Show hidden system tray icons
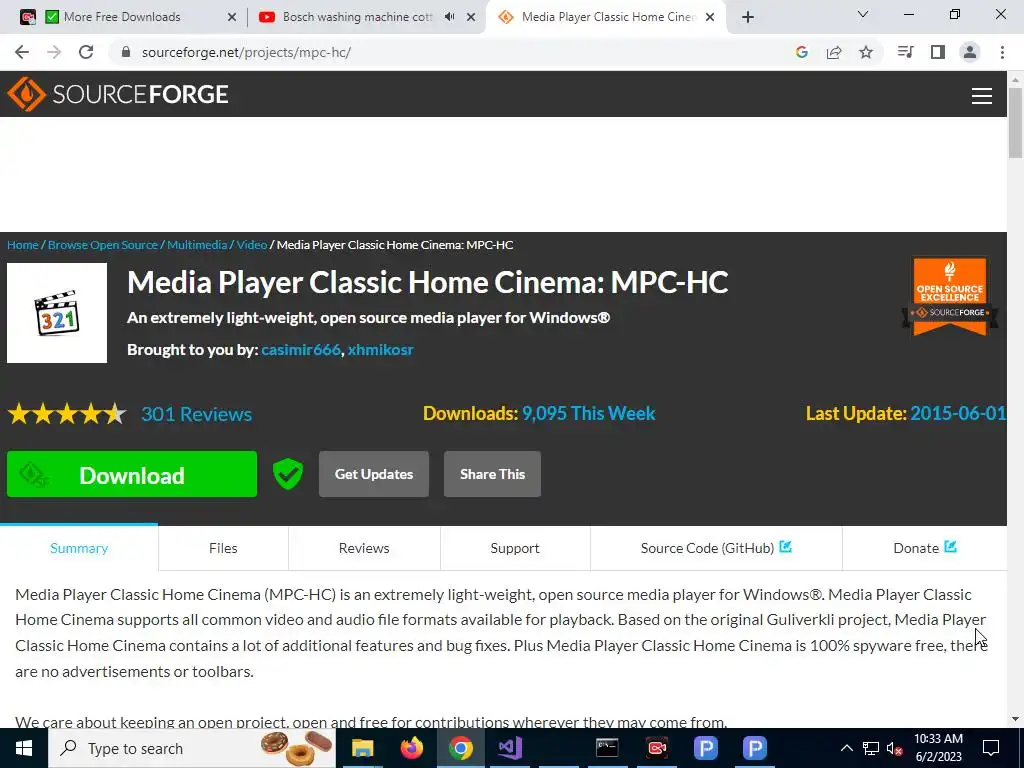Image resolution: width=1024 pixels, height=768 pixels. [846, 748]
